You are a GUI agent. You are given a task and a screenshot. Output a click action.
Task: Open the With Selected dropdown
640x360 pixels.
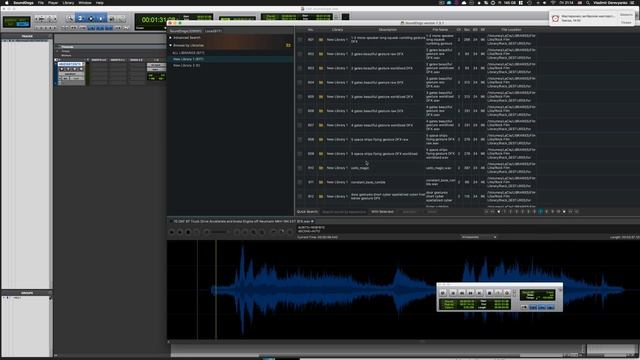382,212
